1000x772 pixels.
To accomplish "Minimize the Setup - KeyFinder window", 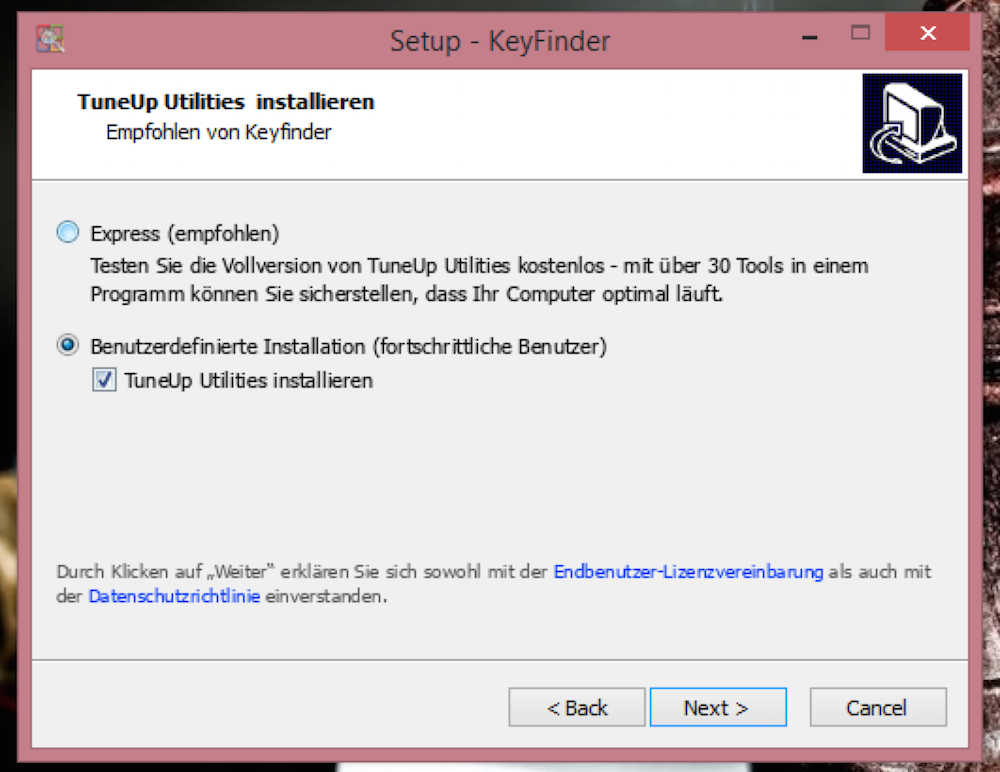I will click(810, 36).
